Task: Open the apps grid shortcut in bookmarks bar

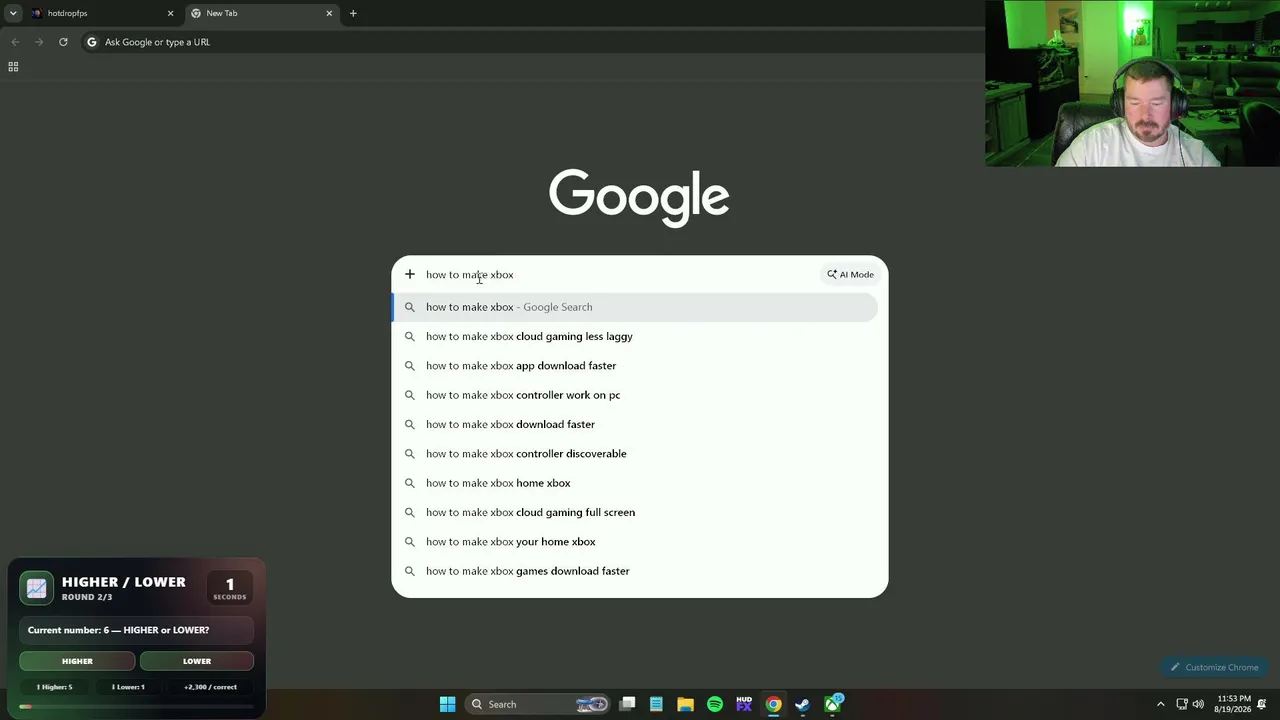Action: tap(13, 67)
